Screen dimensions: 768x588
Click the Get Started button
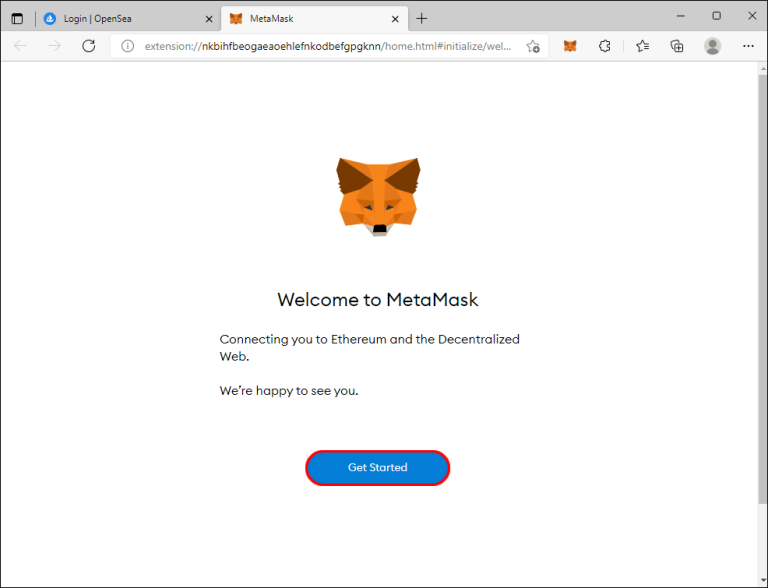(x=377, y=467)
